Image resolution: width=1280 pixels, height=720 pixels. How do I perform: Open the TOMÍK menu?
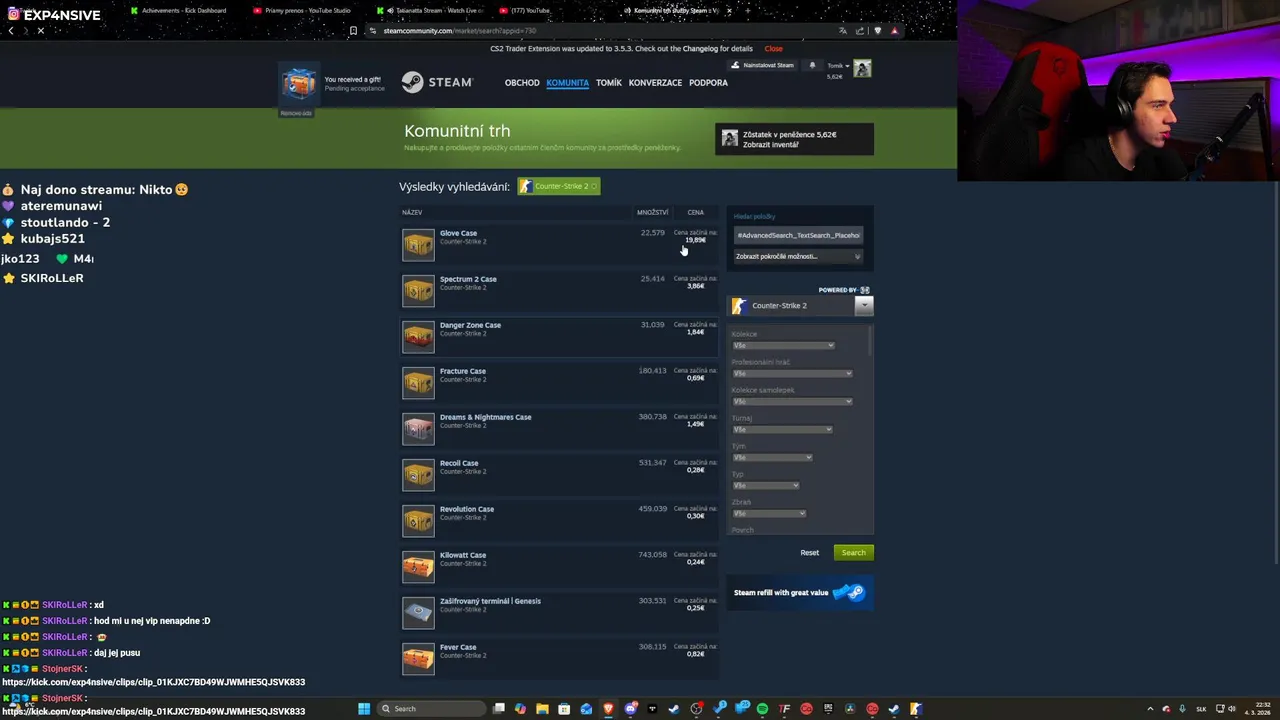coord(609,83)
